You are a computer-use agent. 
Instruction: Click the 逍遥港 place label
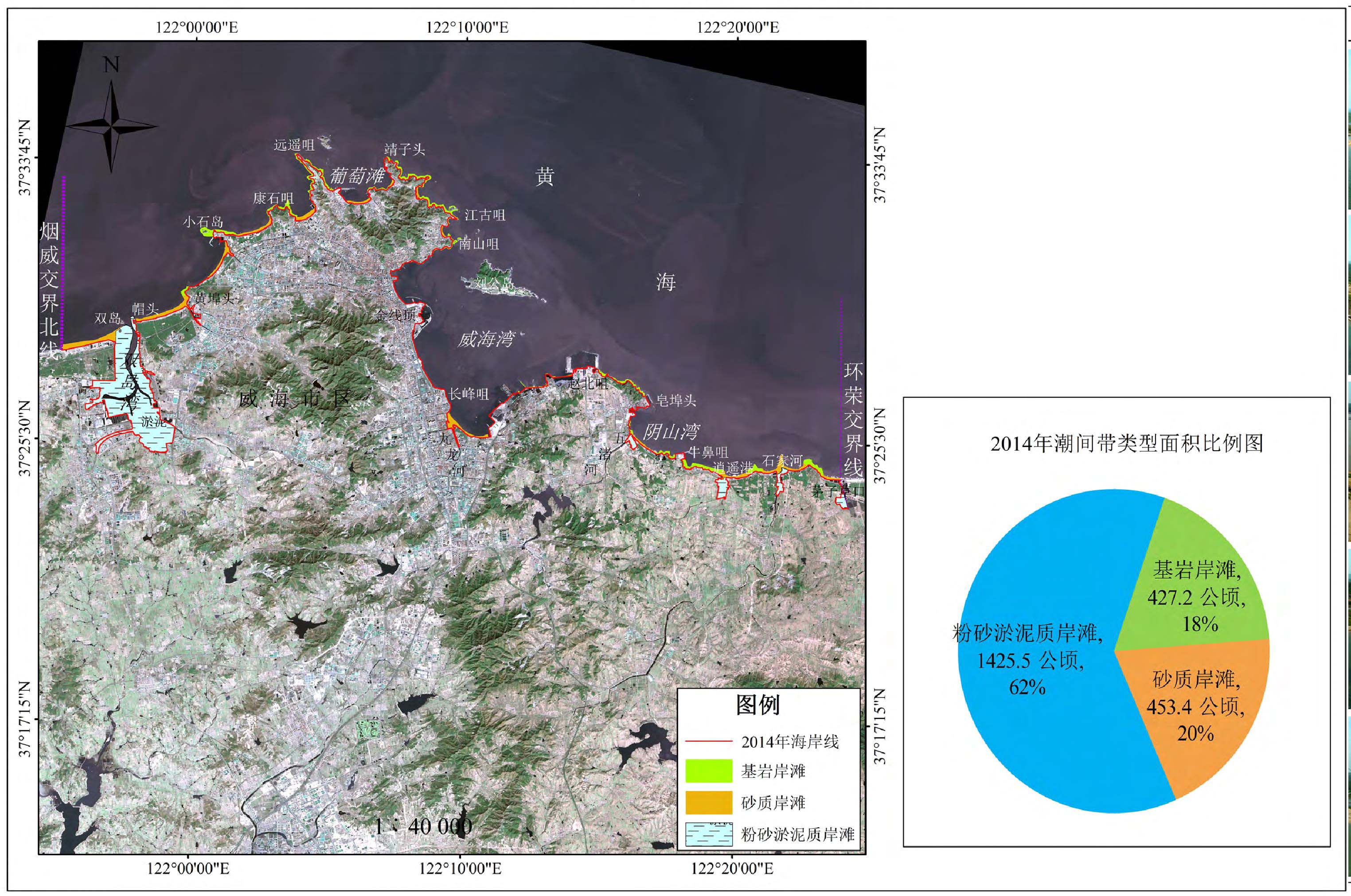(733, 467)
